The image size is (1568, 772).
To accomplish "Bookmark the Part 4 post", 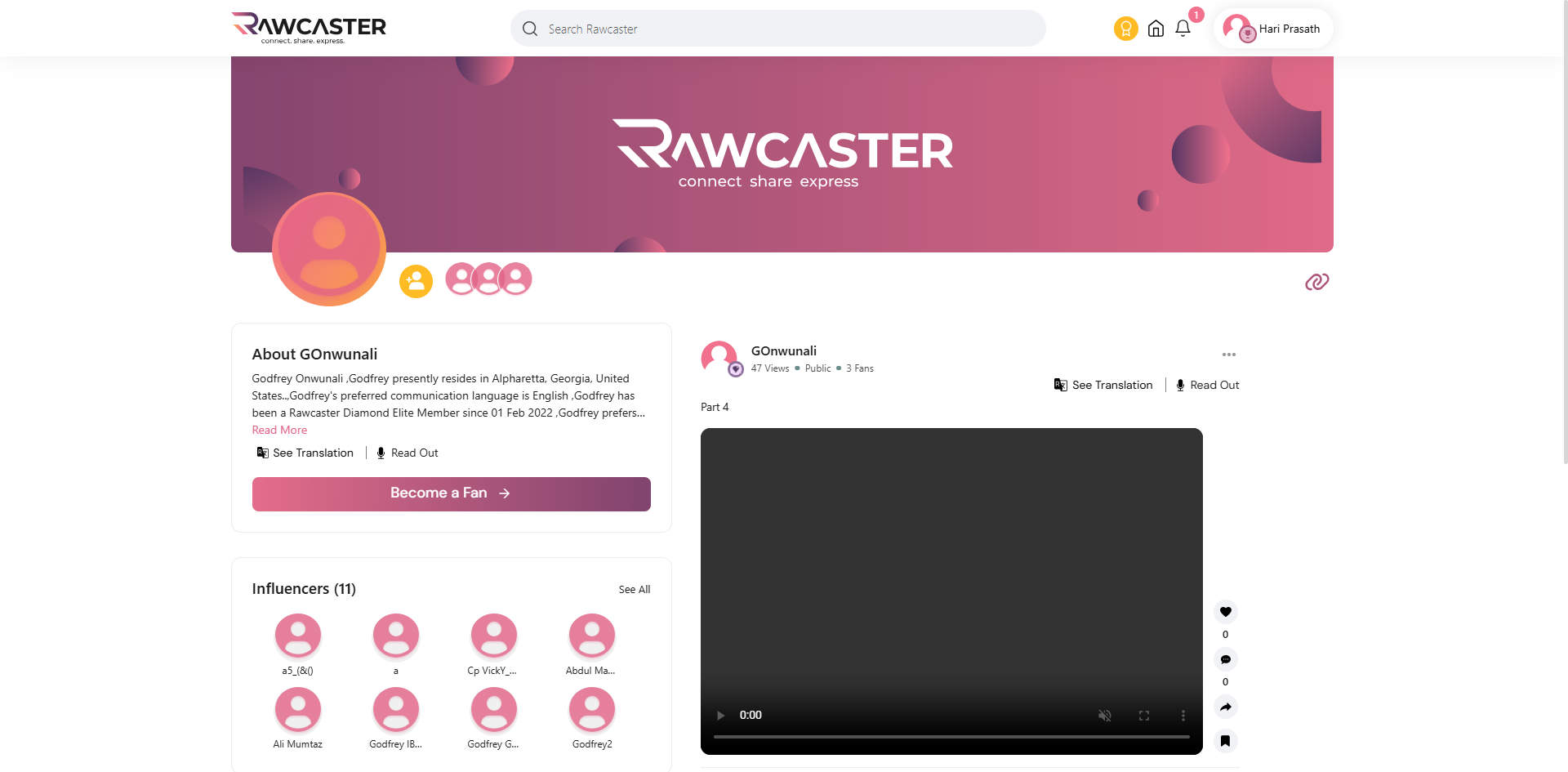I will click(x=1225, y=741).
